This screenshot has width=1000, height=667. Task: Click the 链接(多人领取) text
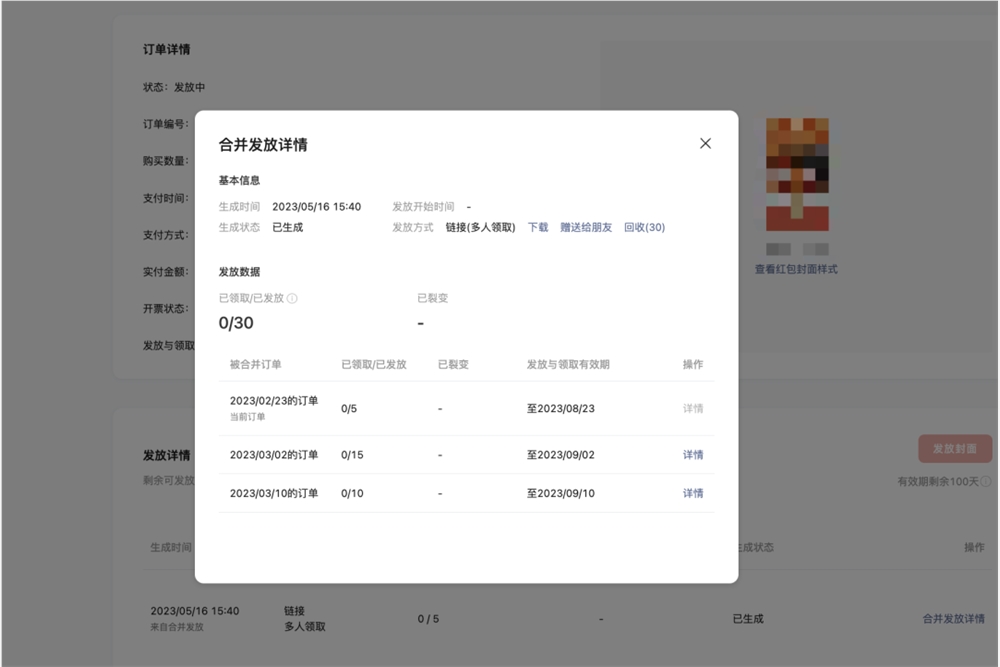[480, 228]
